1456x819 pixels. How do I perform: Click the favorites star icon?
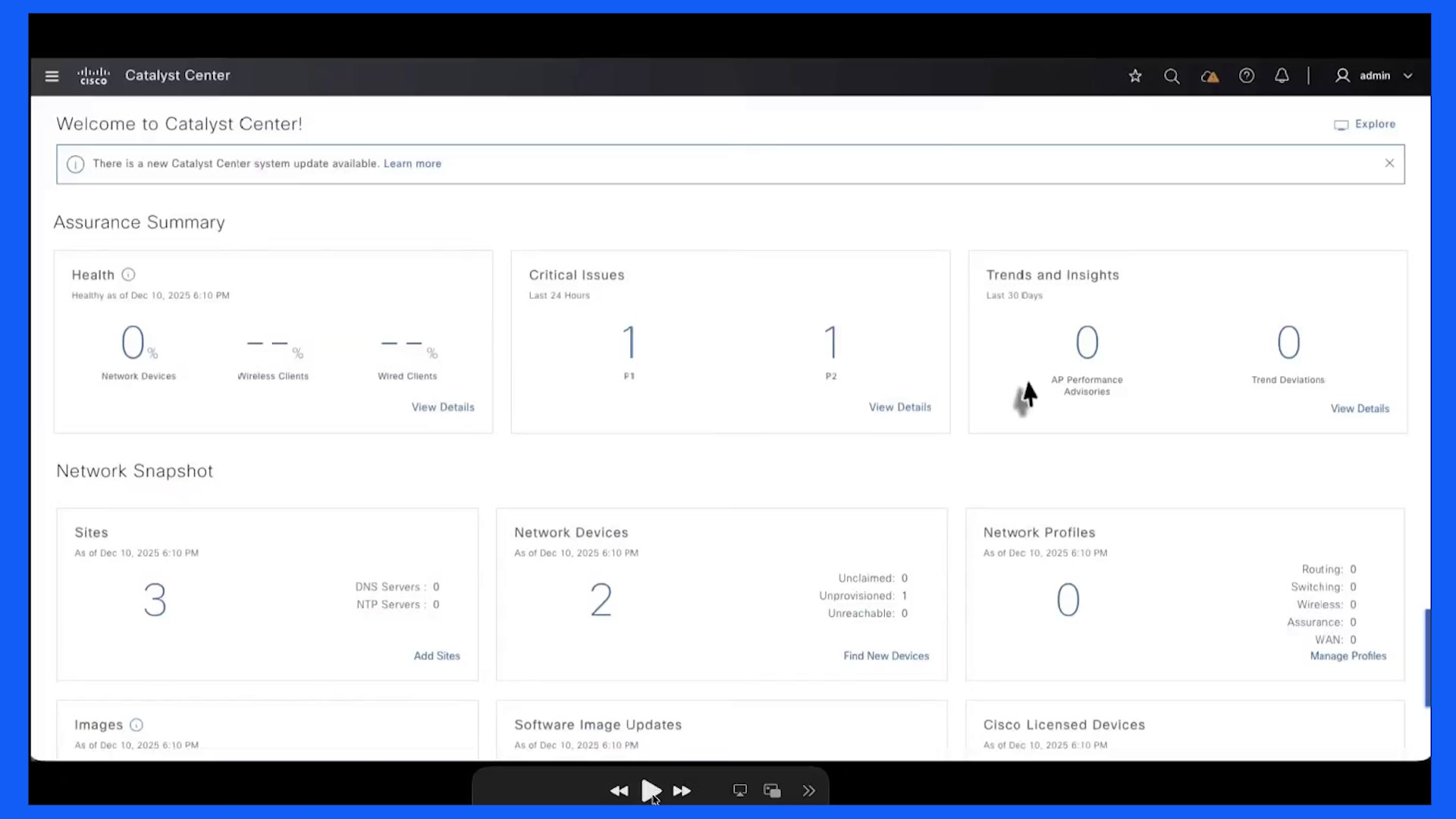(1135, 76)
